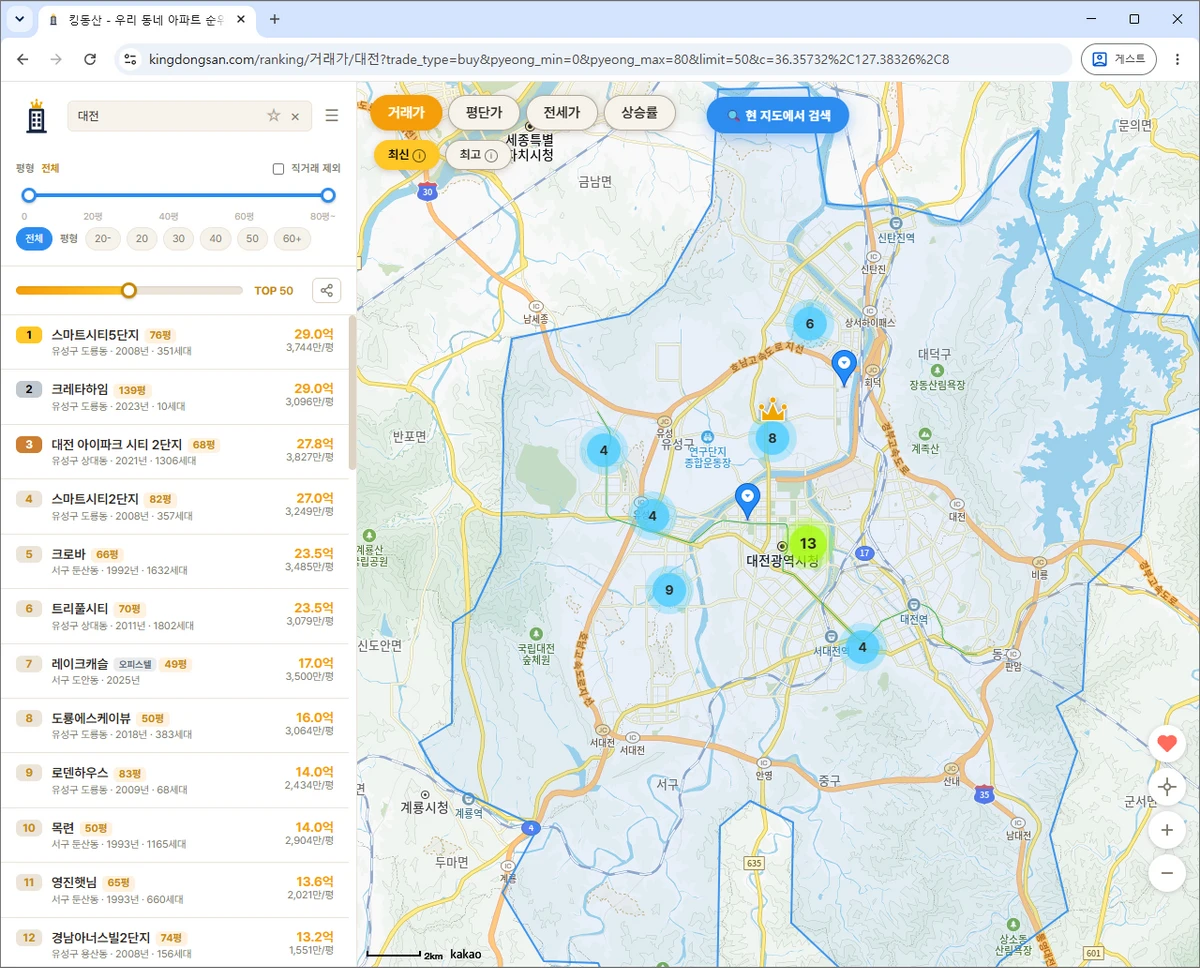Open the hamburger menu icon
The image size is (1200, 968).
click(332, 116)
